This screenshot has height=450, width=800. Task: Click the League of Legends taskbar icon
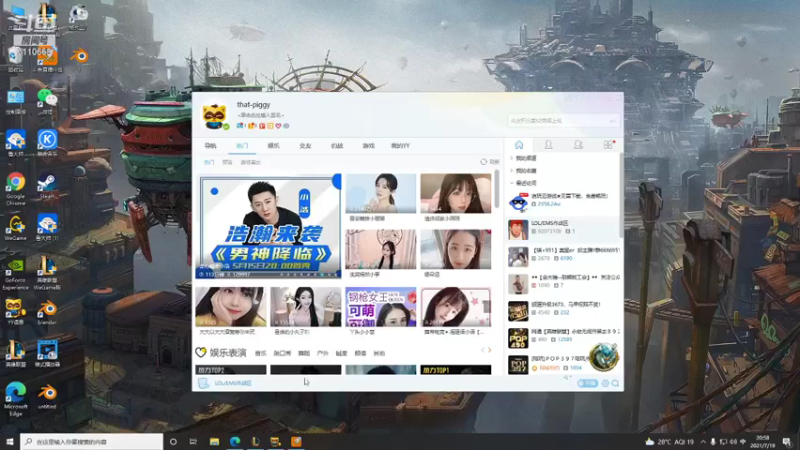[x=255, y=441]
